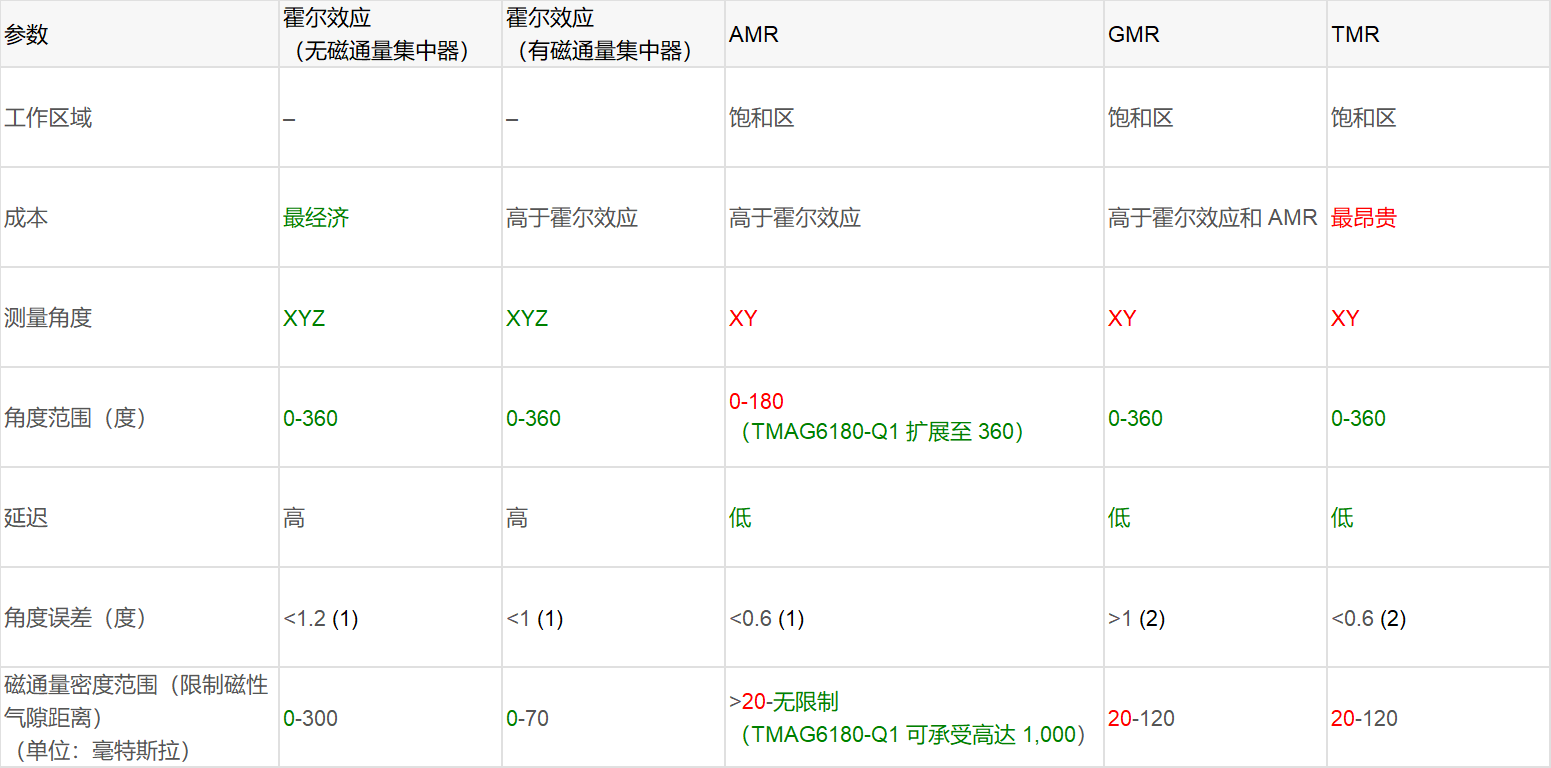This screenshot has width=1551, height=768.
Task: Click the 0-70 flux density value
Action: tap(527, 718)
